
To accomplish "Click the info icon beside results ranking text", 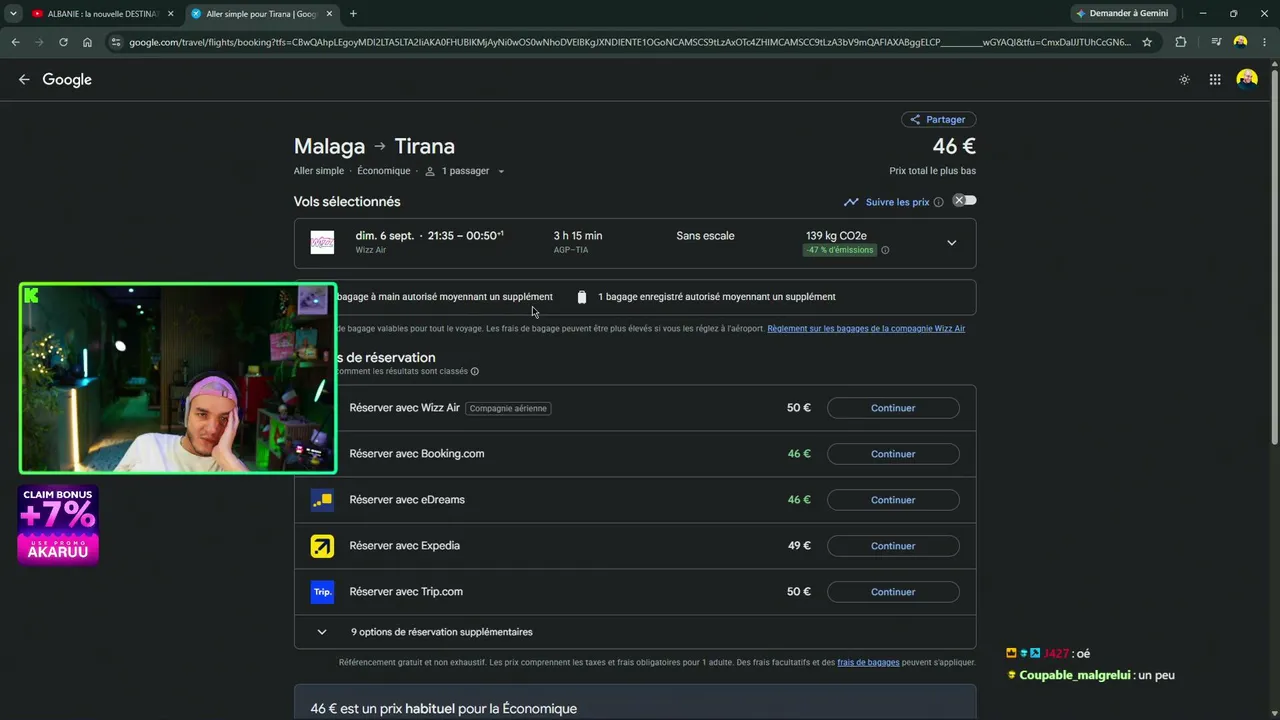I will pos(475,371).
